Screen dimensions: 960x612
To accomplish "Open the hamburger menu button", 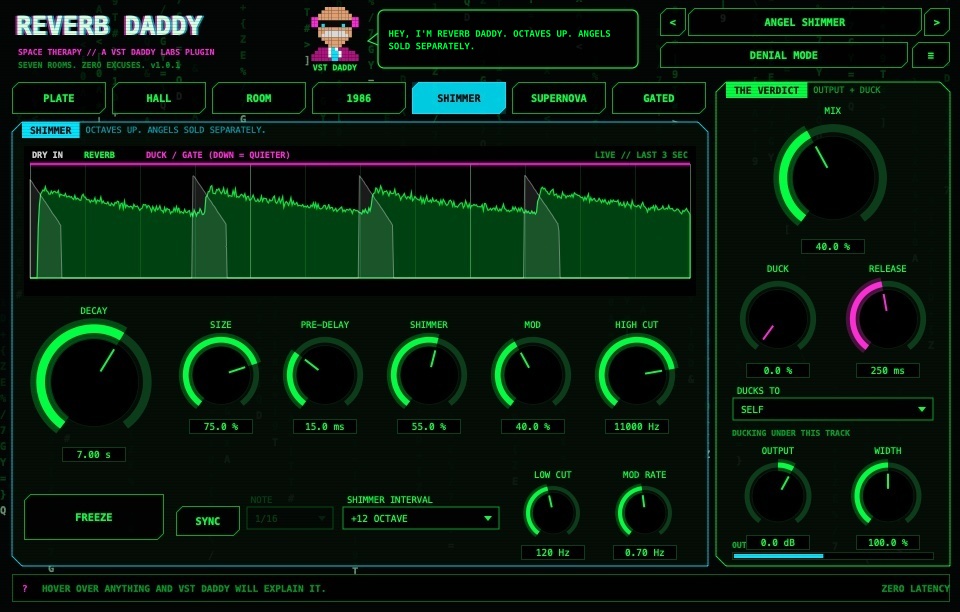I will 931,55.
